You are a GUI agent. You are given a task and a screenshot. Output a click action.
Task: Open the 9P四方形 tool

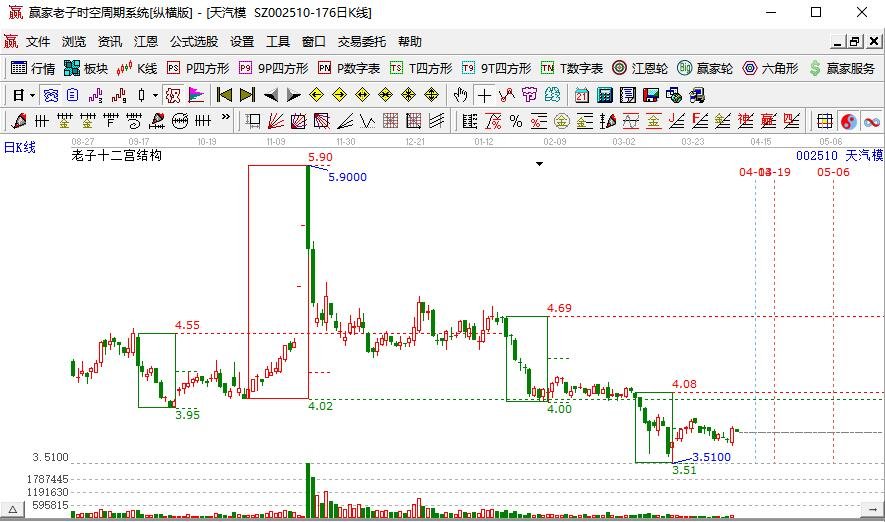pyautogui.click(x=274, y=68)
